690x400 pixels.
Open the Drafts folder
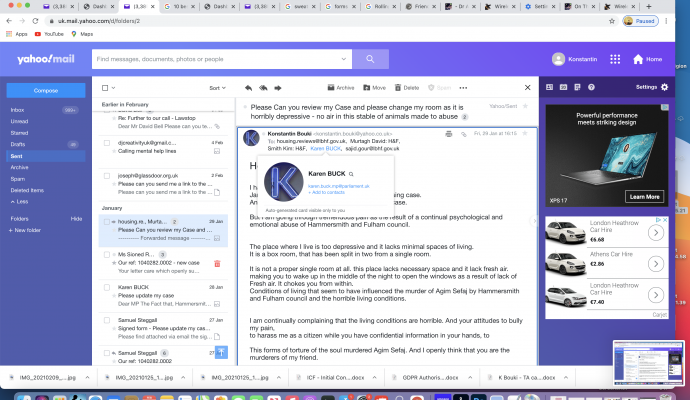tap(19, 144)
